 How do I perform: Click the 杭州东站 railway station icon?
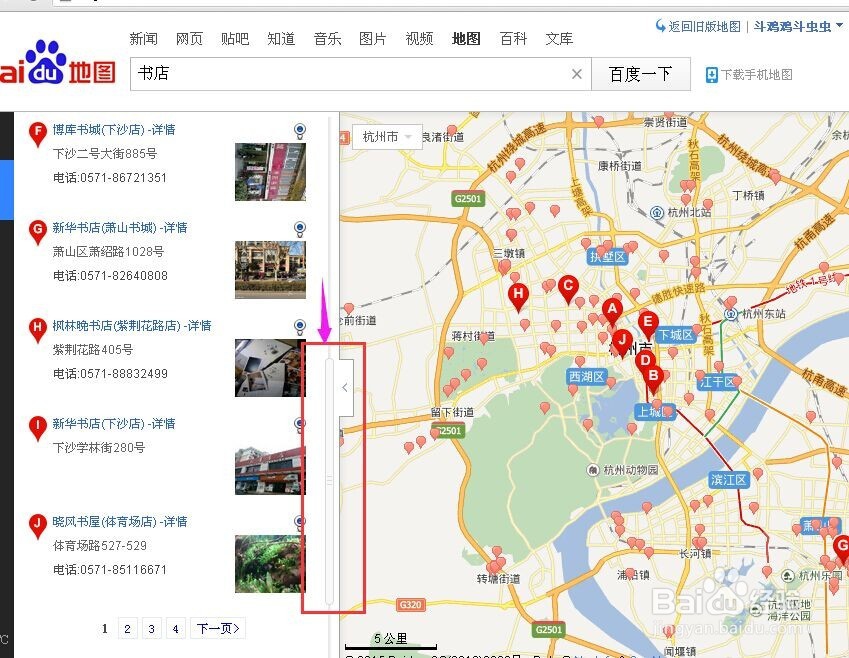731,314
